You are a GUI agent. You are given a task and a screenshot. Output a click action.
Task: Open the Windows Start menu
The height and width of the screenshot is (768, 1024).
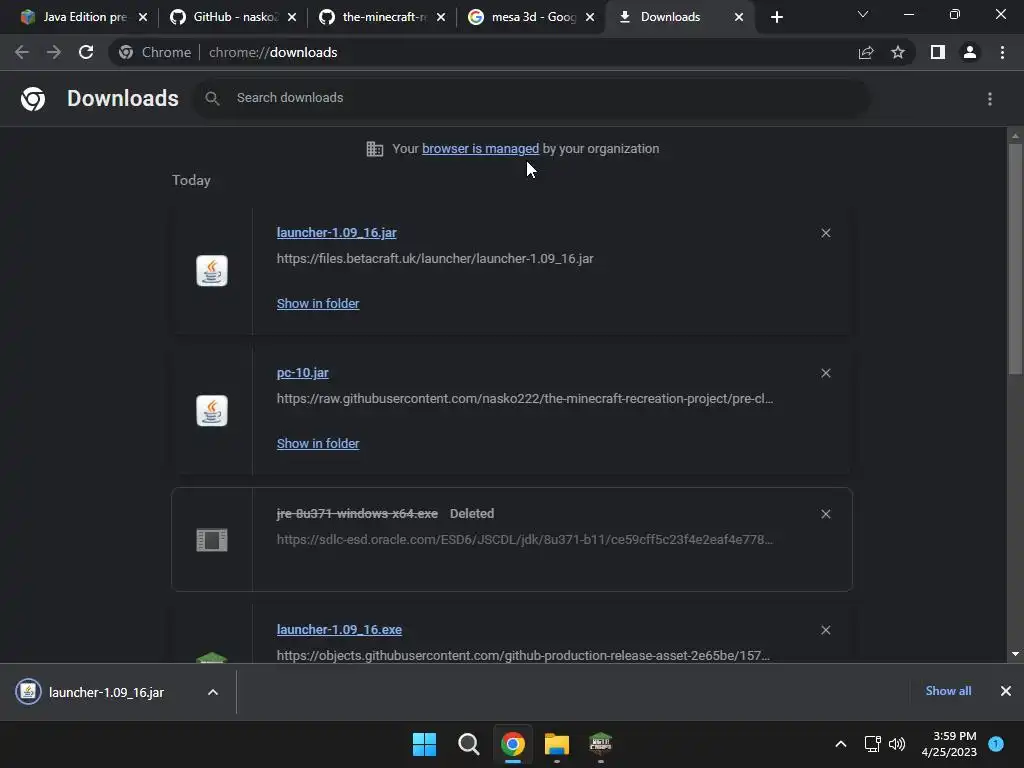(424, 744)
